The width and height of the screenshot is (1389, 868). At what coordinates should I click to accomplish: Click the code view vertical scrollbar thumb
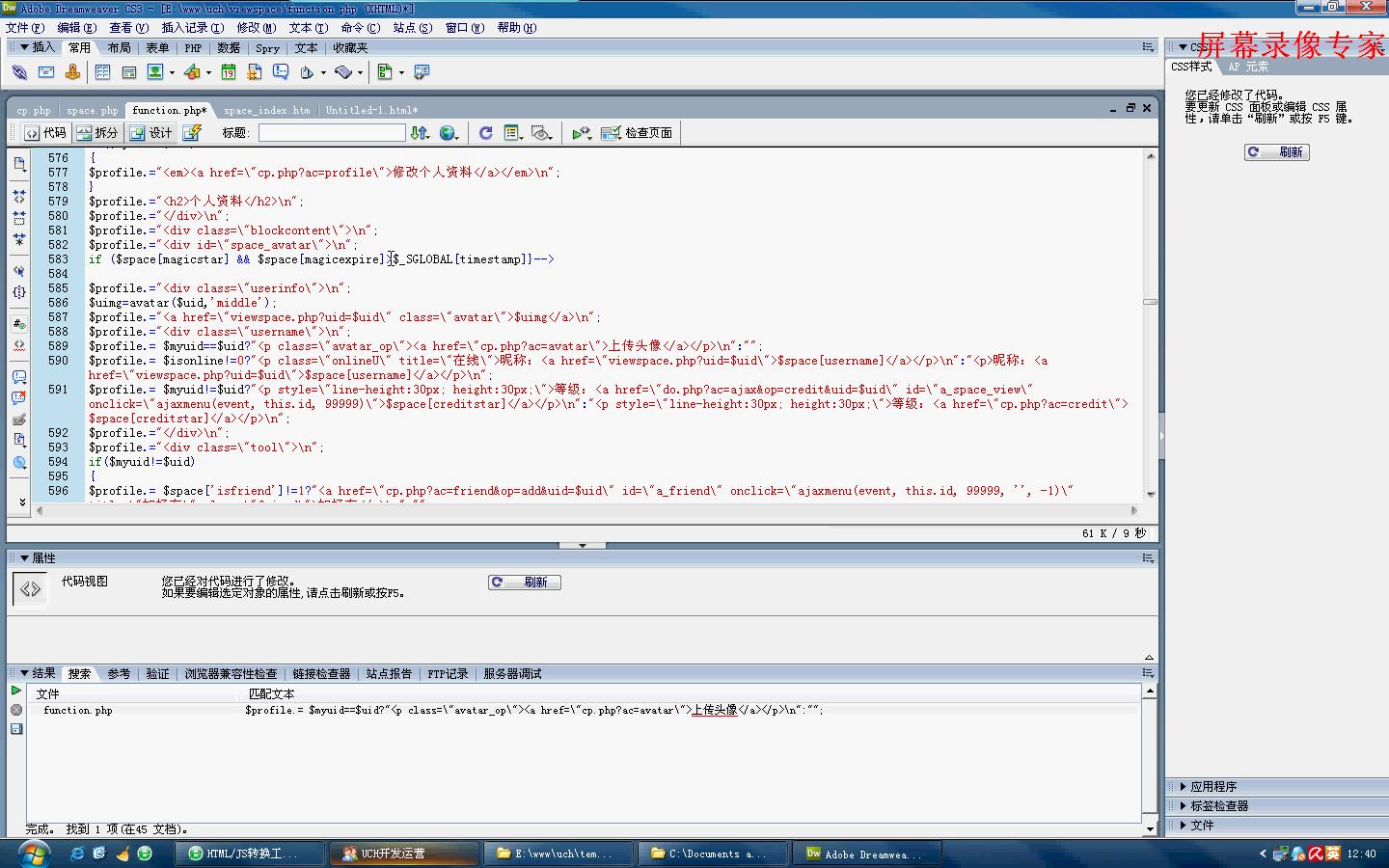1150,302
